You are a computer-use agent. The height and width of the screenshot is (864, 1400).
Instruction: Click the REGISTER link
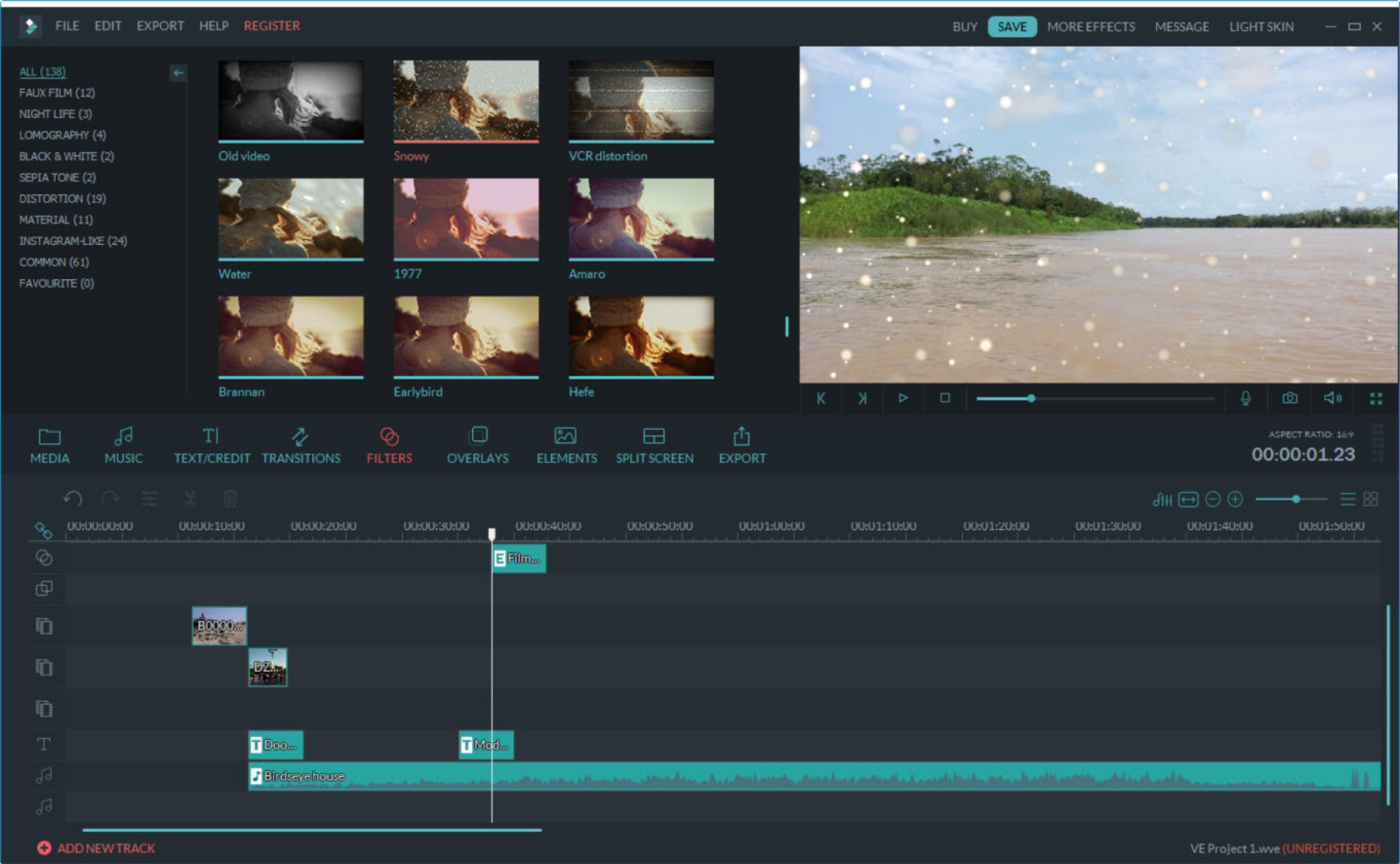[x=272, y=26]
